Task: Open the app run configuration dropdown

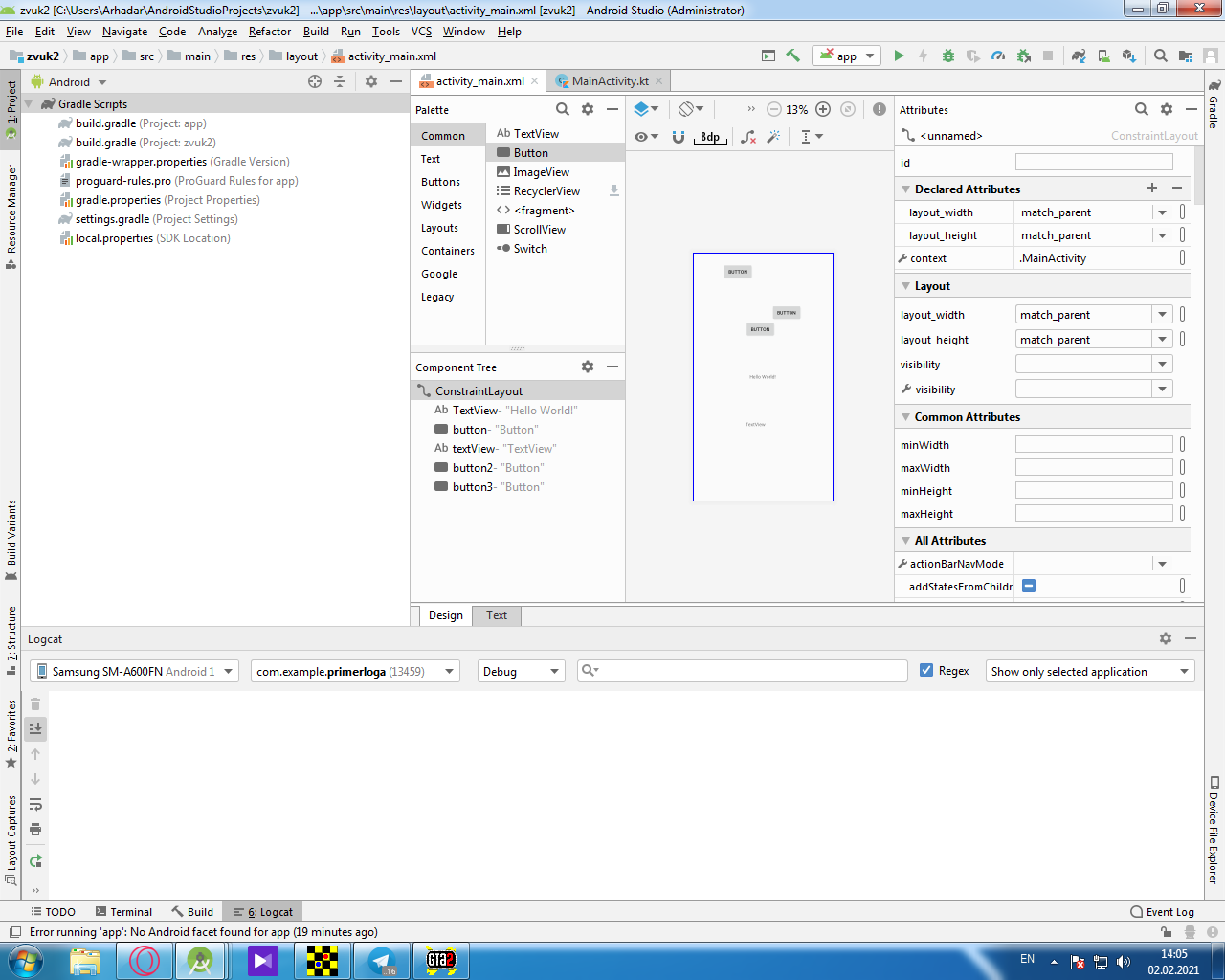Action: (846, 56)
